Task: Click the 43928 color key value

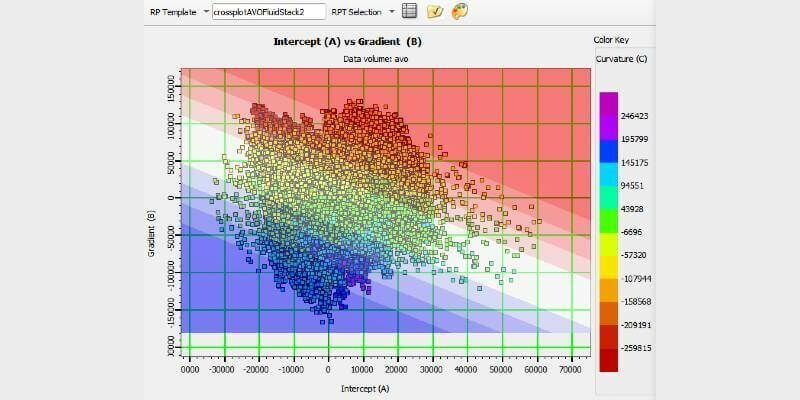Action: [x=633, y=209]
